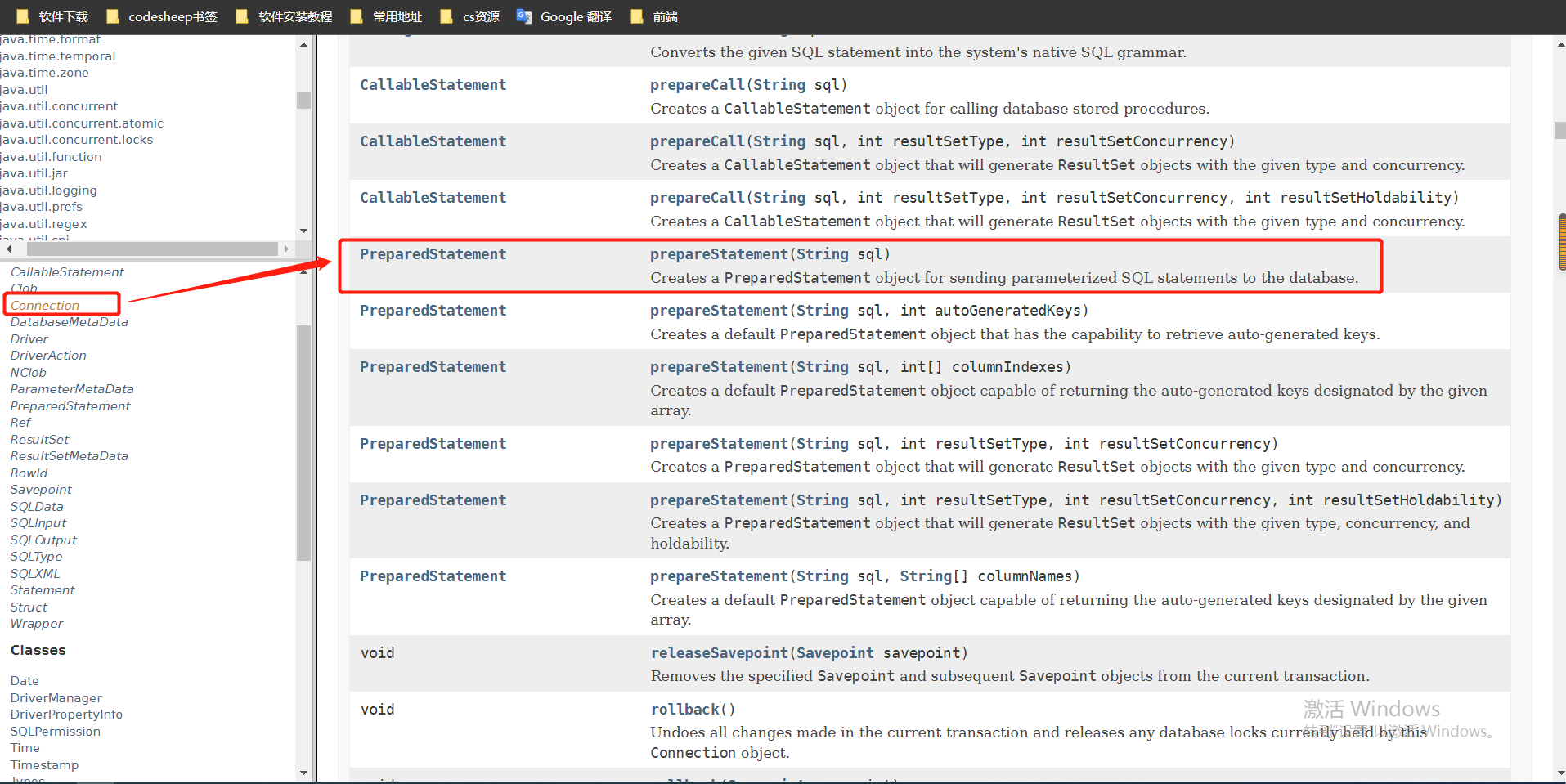Open the SQLPermission class
The width and height of the screenshot is (1566, 784).
(x=55, y=732)
